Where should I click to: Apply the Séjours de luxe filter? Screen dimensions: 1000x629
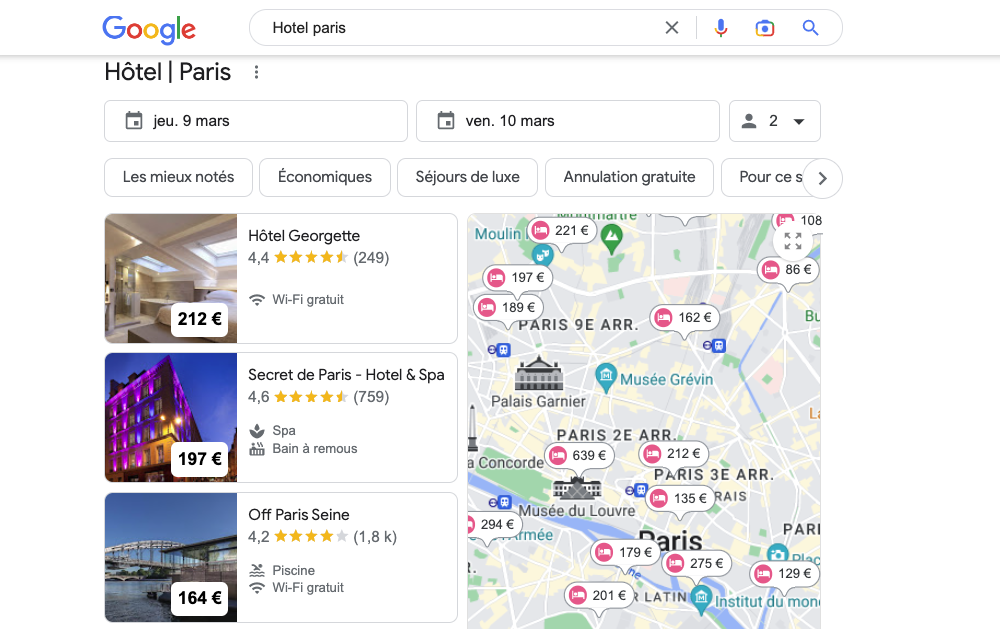[x=467, y=177]
